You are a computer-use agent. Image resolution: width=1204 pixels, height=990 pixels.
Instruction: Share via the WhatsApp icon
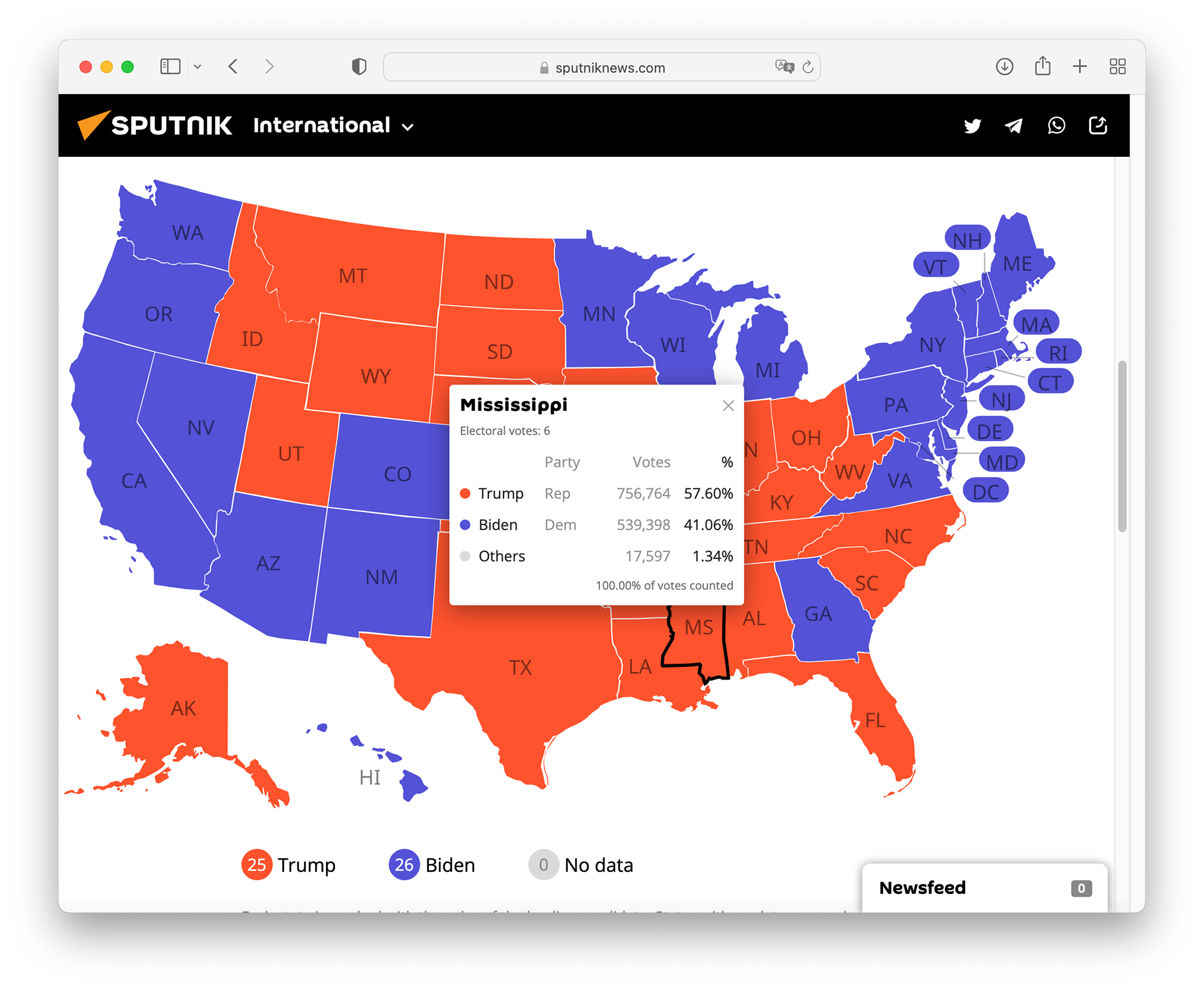point(1056,126)
